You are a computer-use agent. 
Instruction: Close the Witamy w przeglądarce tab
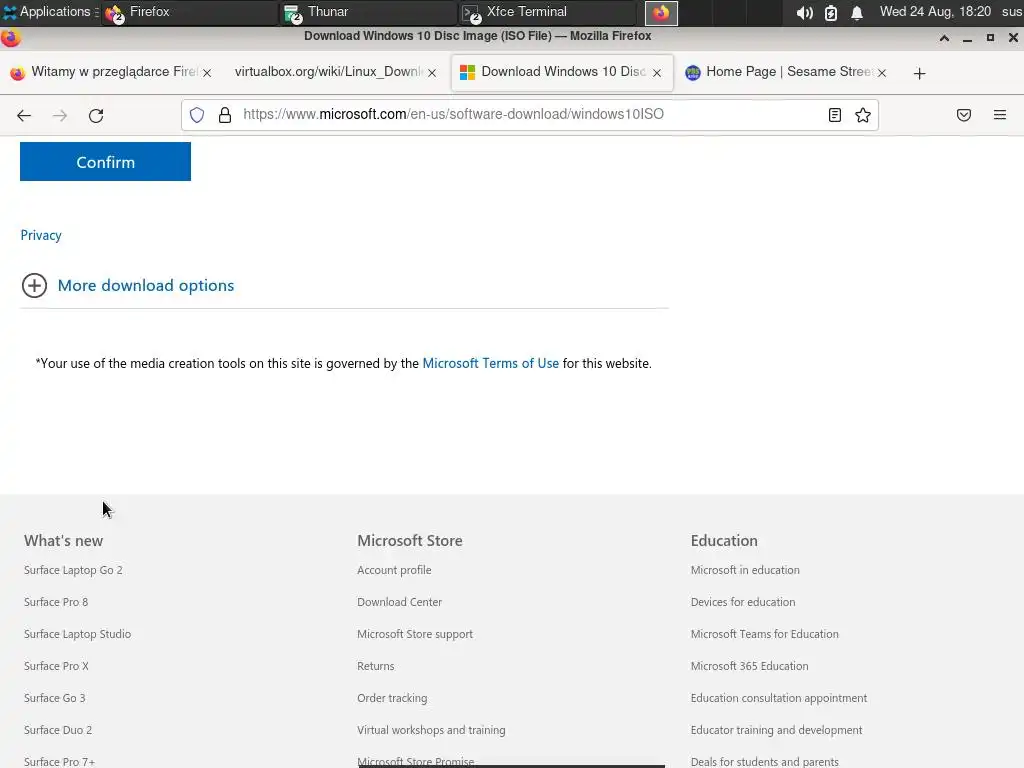coord(206,73)
